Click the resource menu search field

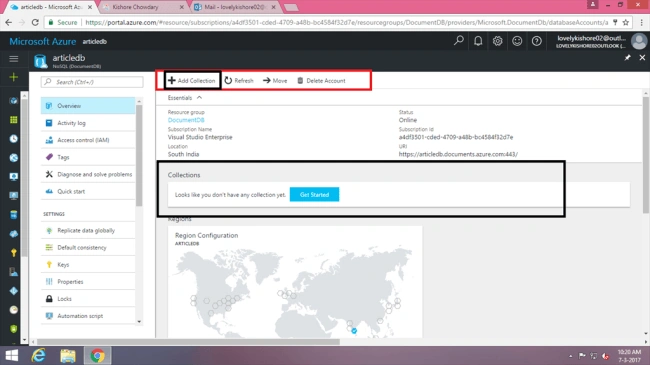click(x=92, y=82)
